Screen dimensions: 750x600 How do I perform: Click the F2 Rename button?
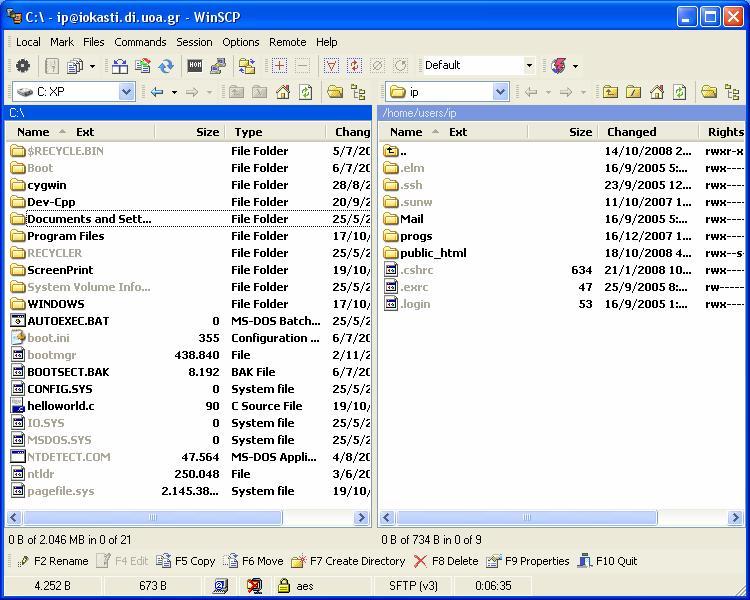[x=53, y=561]
